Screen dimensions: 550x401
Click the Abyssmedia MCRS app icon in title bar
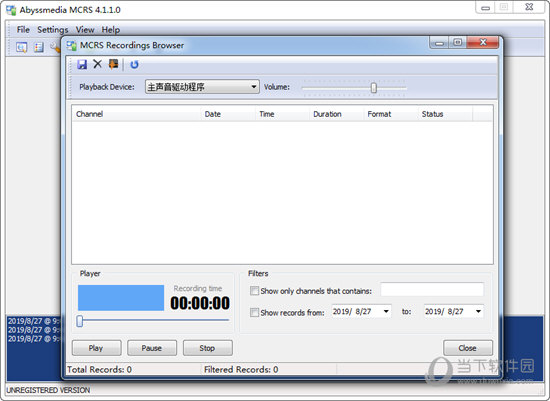tap(11, 10)
